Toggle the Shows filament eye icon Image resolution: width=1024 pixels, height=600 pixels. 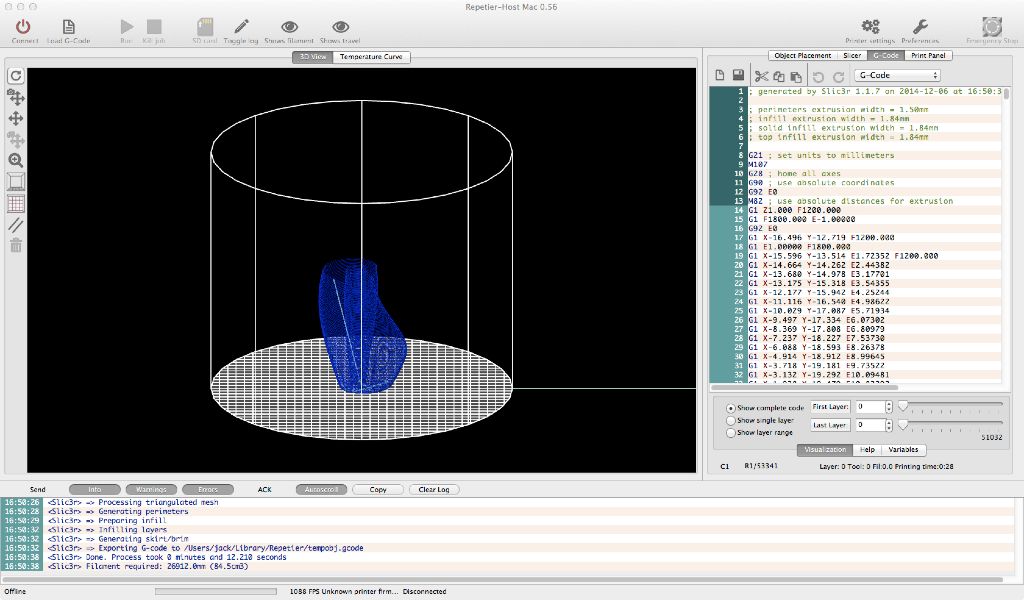pyautogui.click(x=289, y=27)
